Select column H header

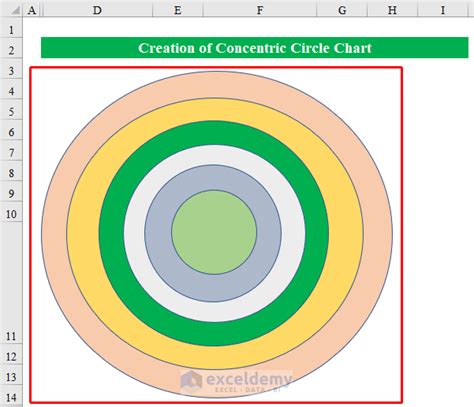pos(392,10)
